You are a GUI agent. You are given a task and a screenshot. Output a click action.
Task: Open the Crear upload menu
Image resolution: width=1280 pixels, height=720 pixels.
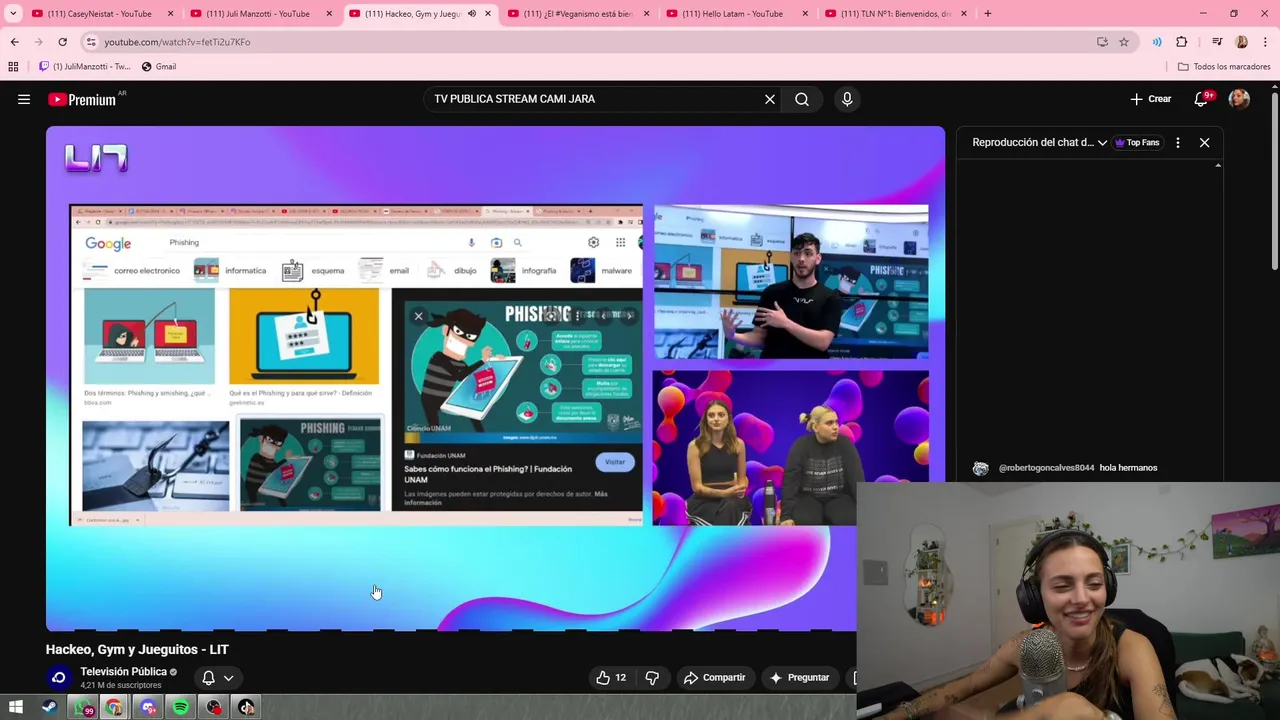[x=1151, y=99]
